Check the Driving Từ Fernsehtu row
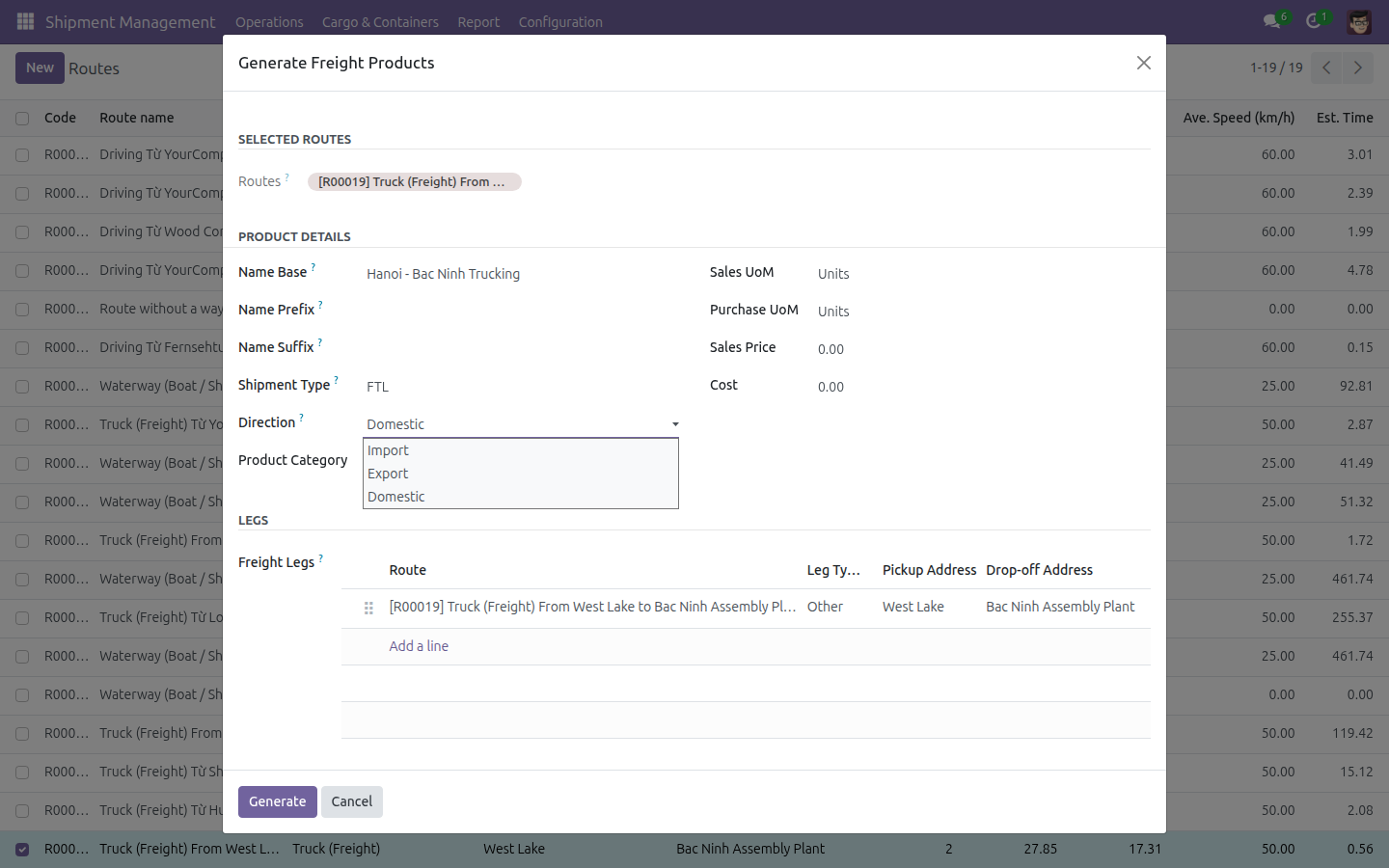The height and width of the screenshot is (868, 1389). click(x=22, y=347)
